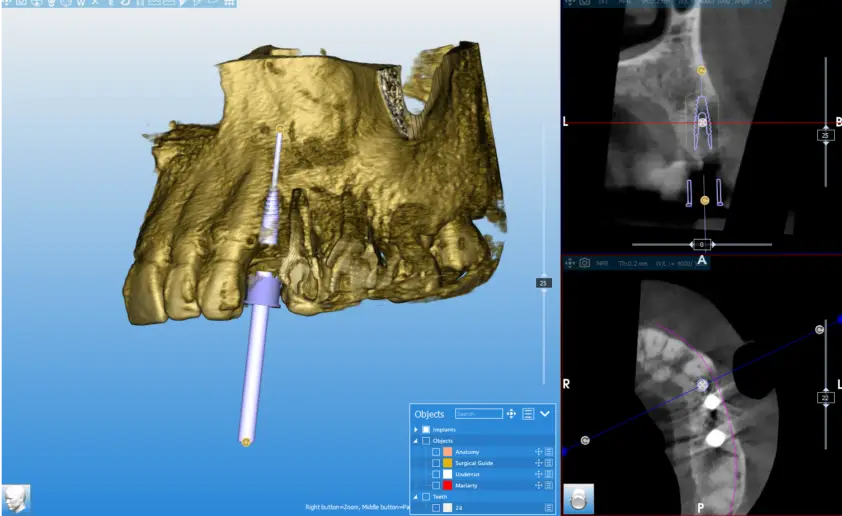Collapse the Objects panel with chevron

(545, 413)
